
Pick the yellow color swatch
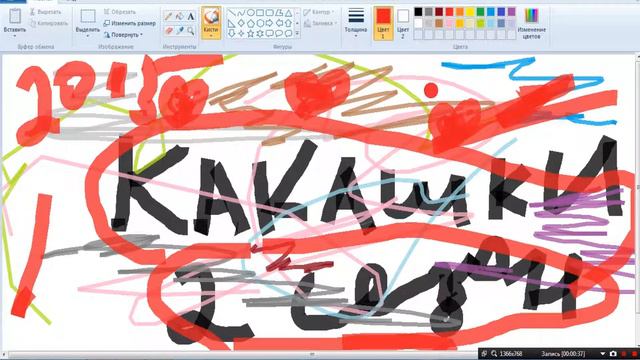click(470, 12)
